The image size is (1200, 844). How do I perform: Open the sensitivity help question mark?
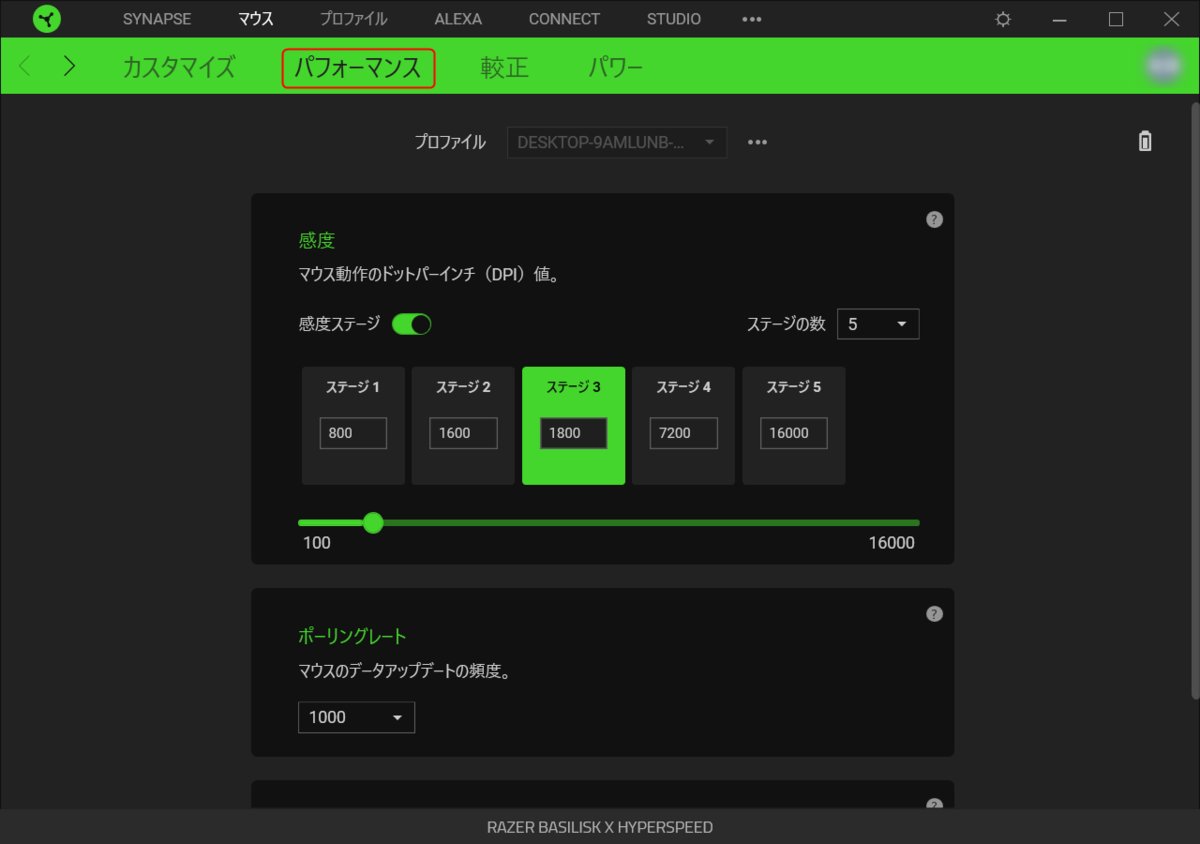[934, 219]
